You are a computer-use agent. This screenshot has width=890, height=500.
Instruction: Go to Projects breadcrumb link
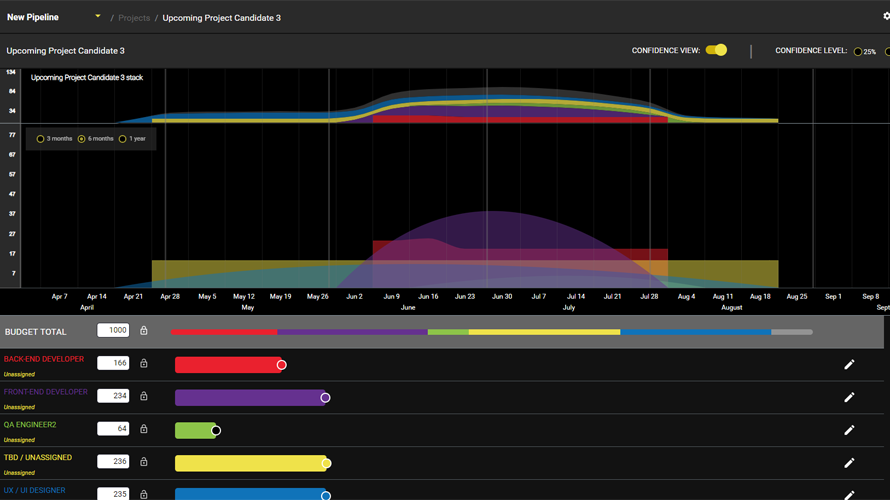point(134,18)
